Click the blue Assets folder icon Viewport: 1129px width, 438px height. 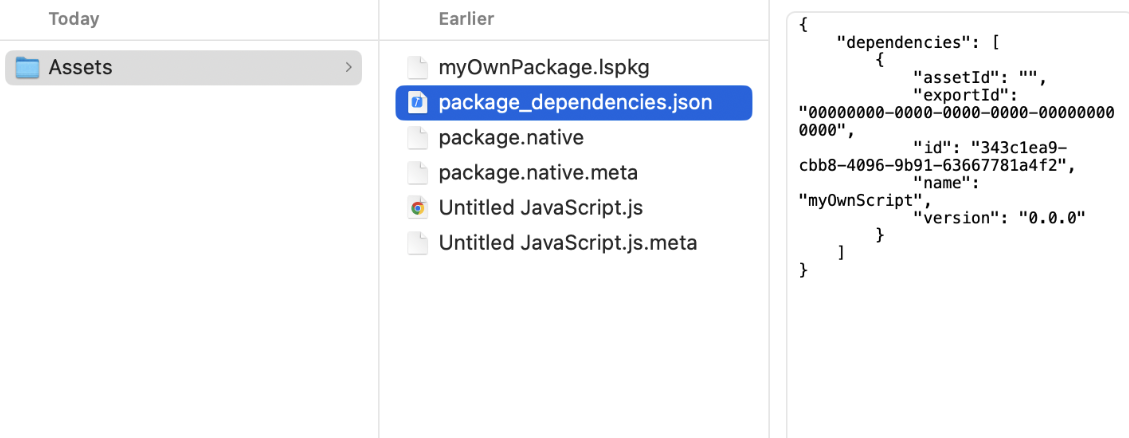pos(28,68)
